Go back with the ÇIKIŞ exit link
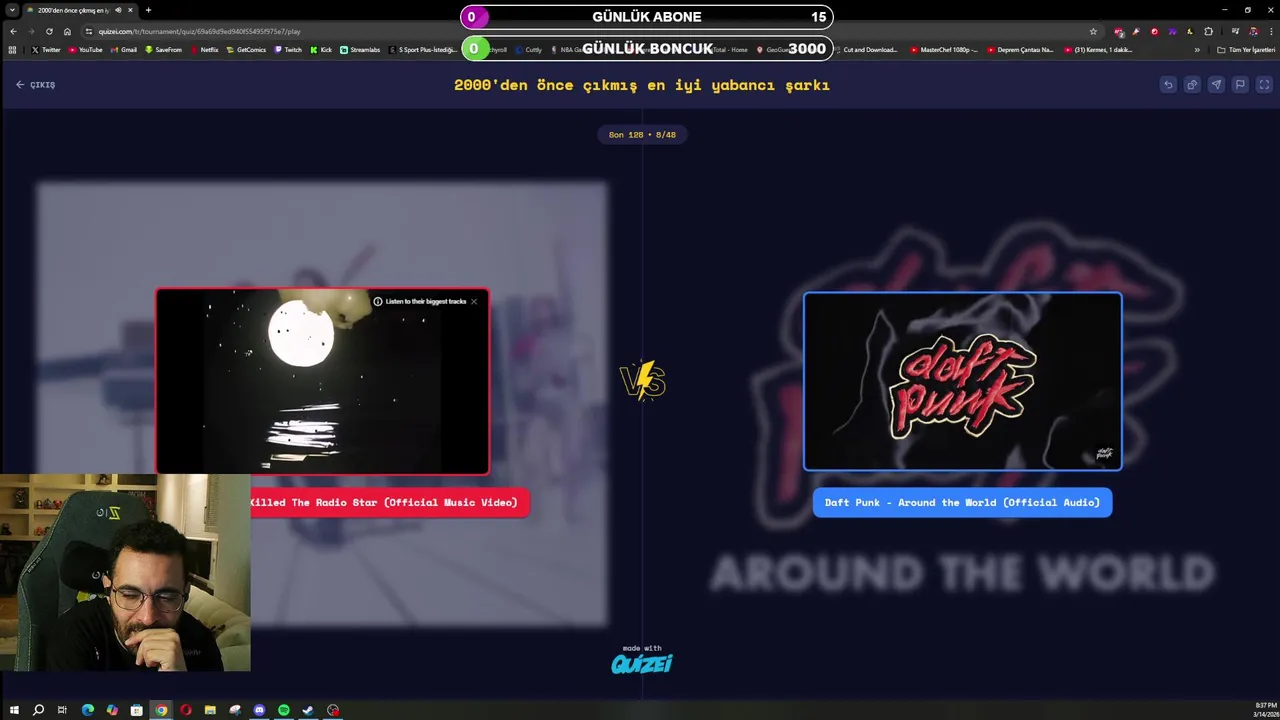This screenshot has width=1280, height=720. 36,85
